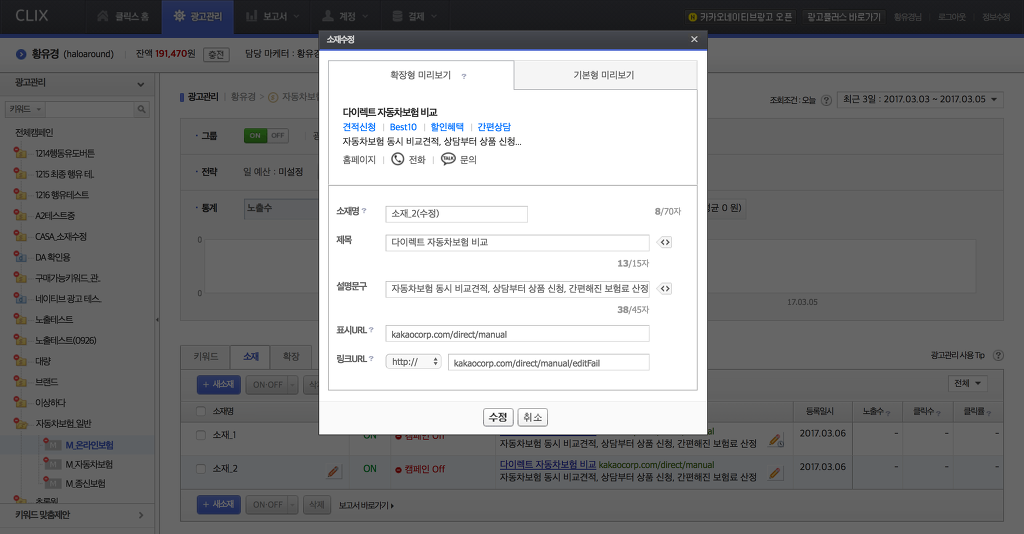The width and height of the screenshot is (1024, 534).
Task: Collapse the 광고관리 sidebar panel
Action: coord(140,84)
